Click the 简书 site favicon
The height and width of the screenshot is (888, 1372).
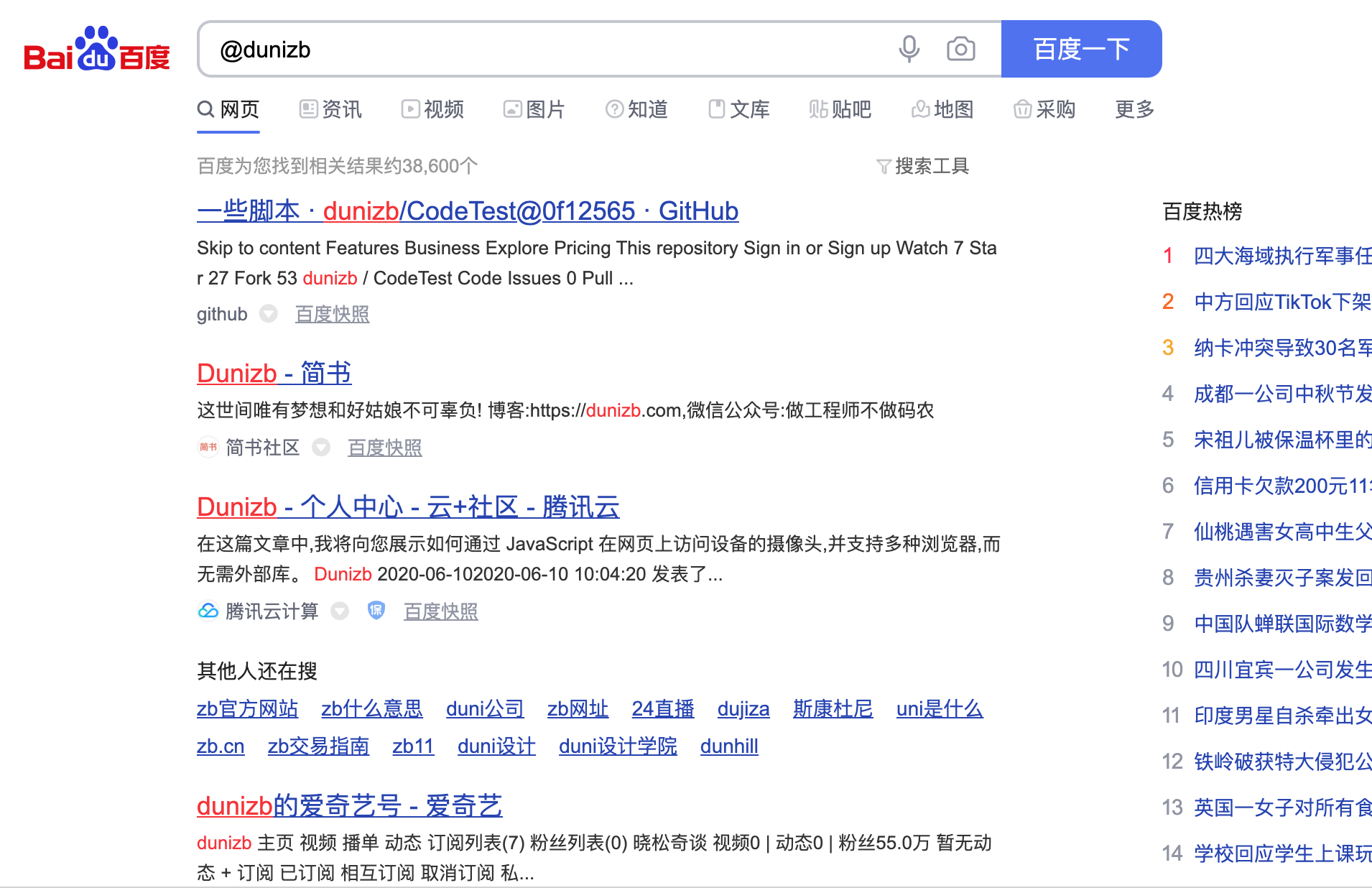pyautogui.click(x=208, y=448)
